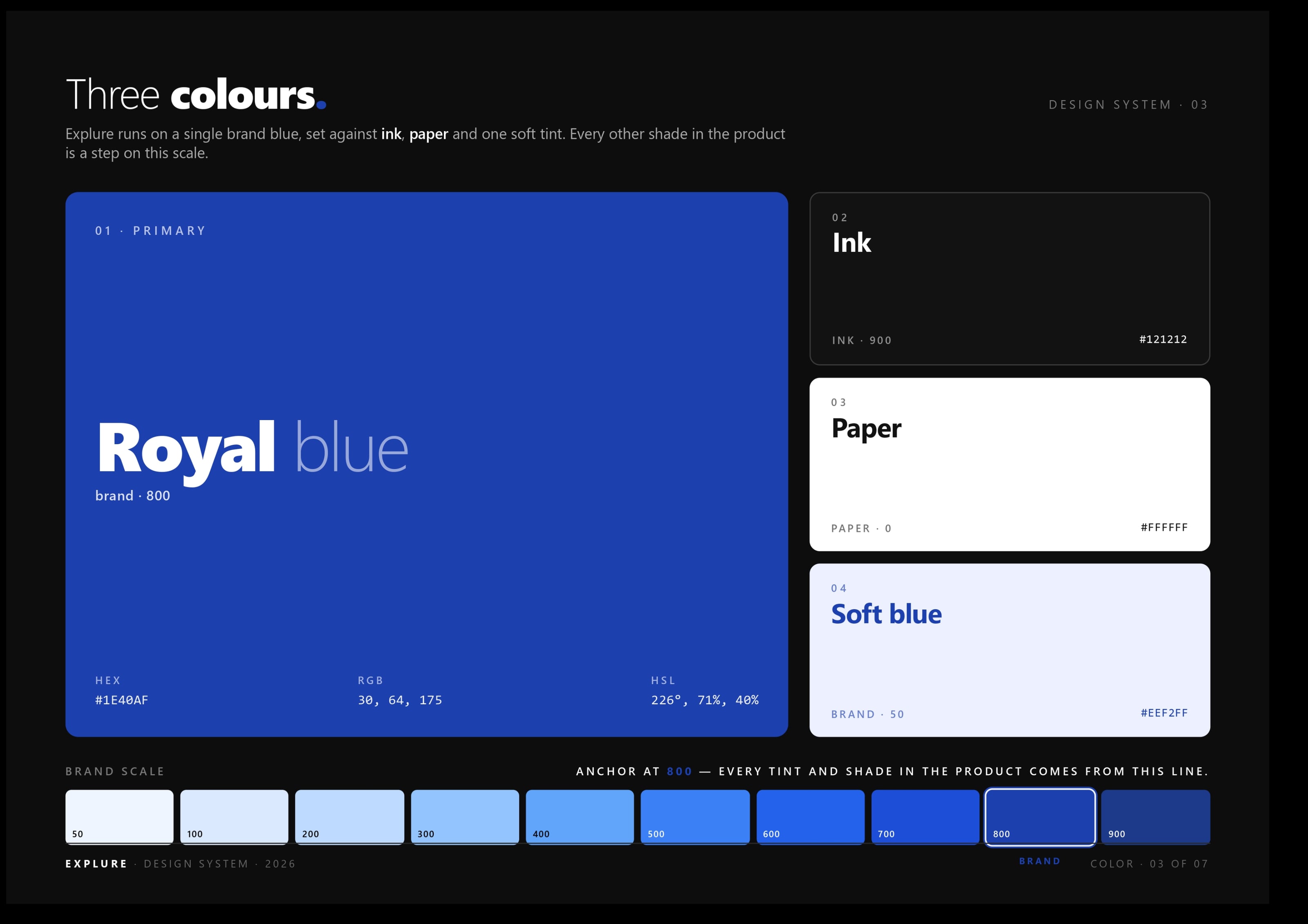Screen dimensions: 1308x924
Task: Choose the 700 brand scale swatch
Action: point(926,817)
